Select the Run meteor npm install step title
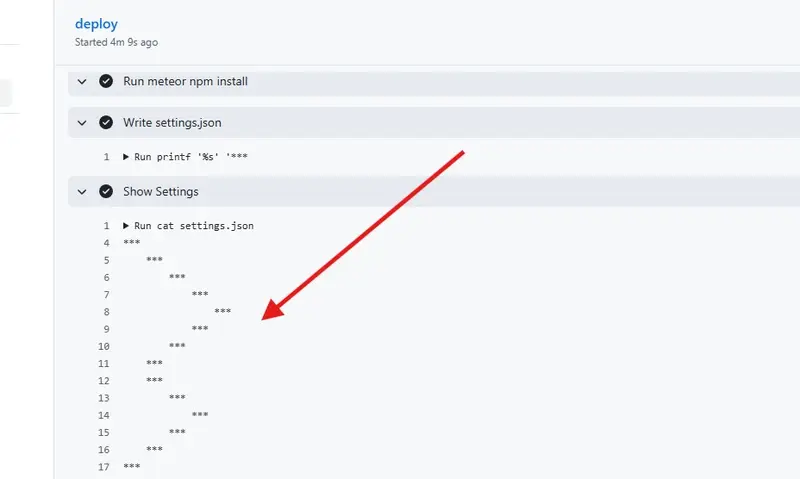The height and width of the screenshot is (479, 800). pos(185,81)
